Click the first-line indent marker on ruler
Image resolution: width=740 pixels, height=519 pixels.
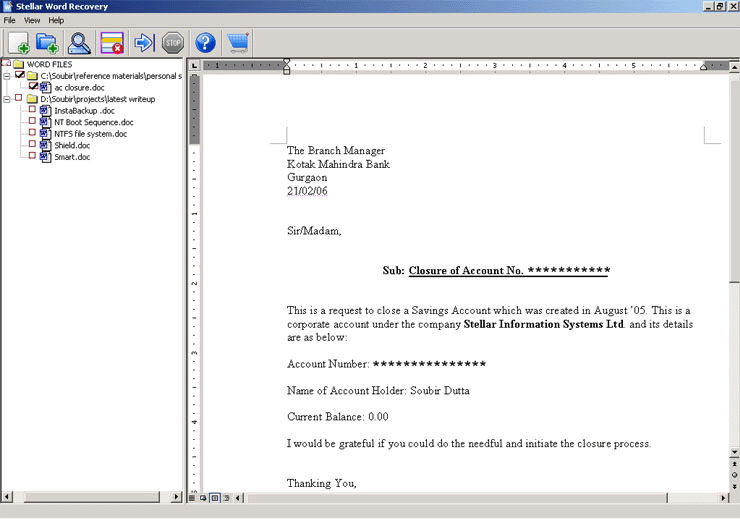click(x=286, y=62)
